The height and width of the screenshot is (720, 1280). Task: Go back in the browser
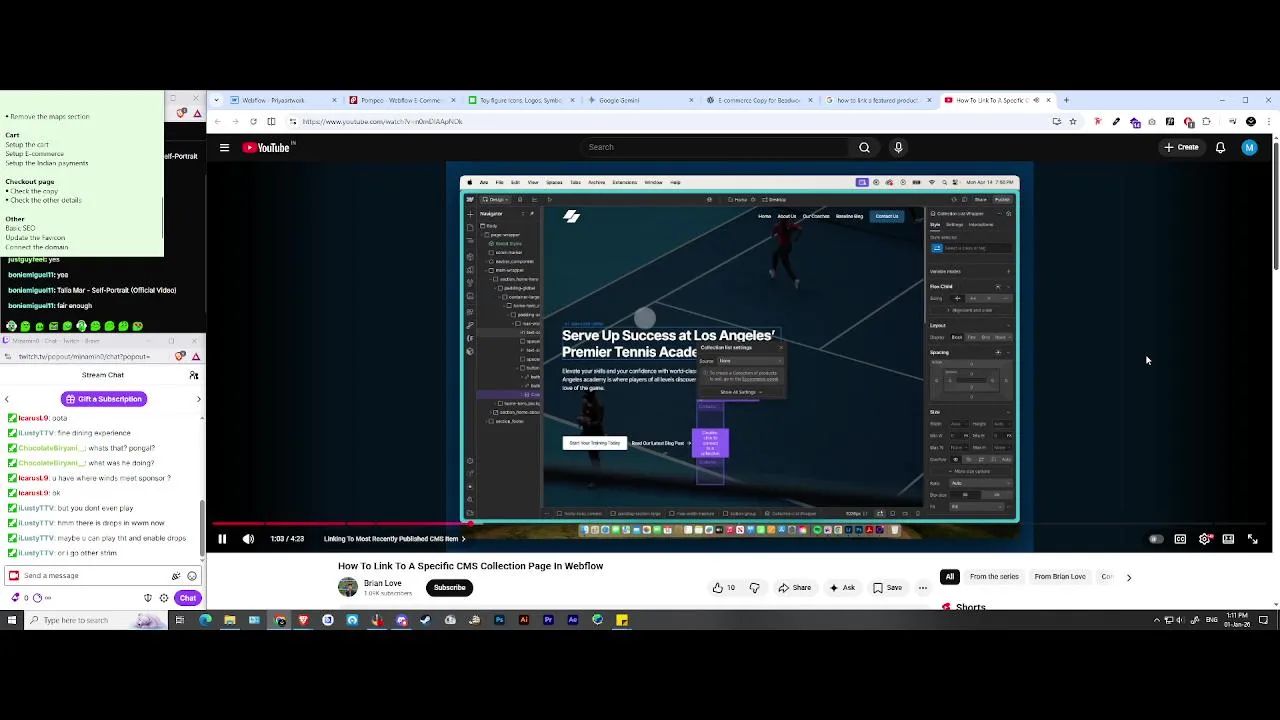click(x=217, y=121)
